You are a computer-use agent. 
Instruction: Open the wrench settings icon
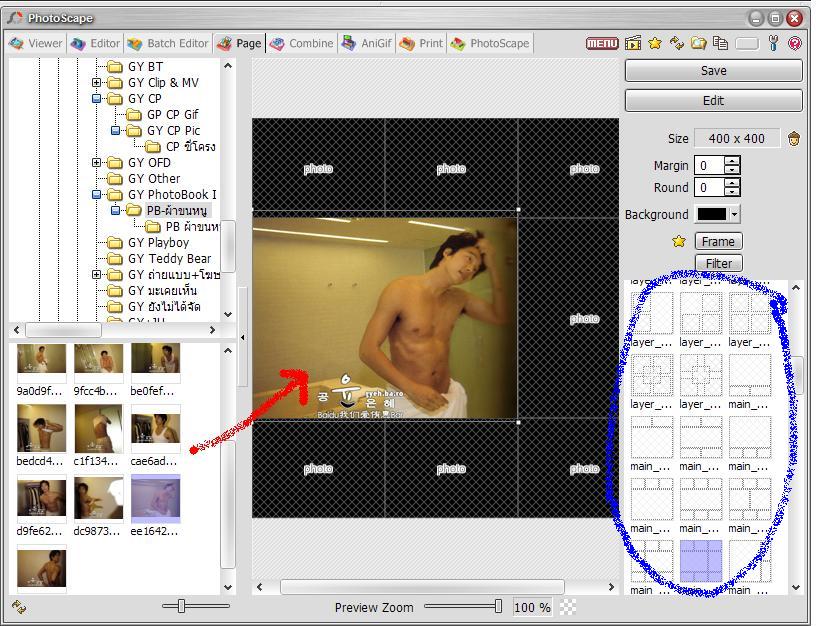773,43
